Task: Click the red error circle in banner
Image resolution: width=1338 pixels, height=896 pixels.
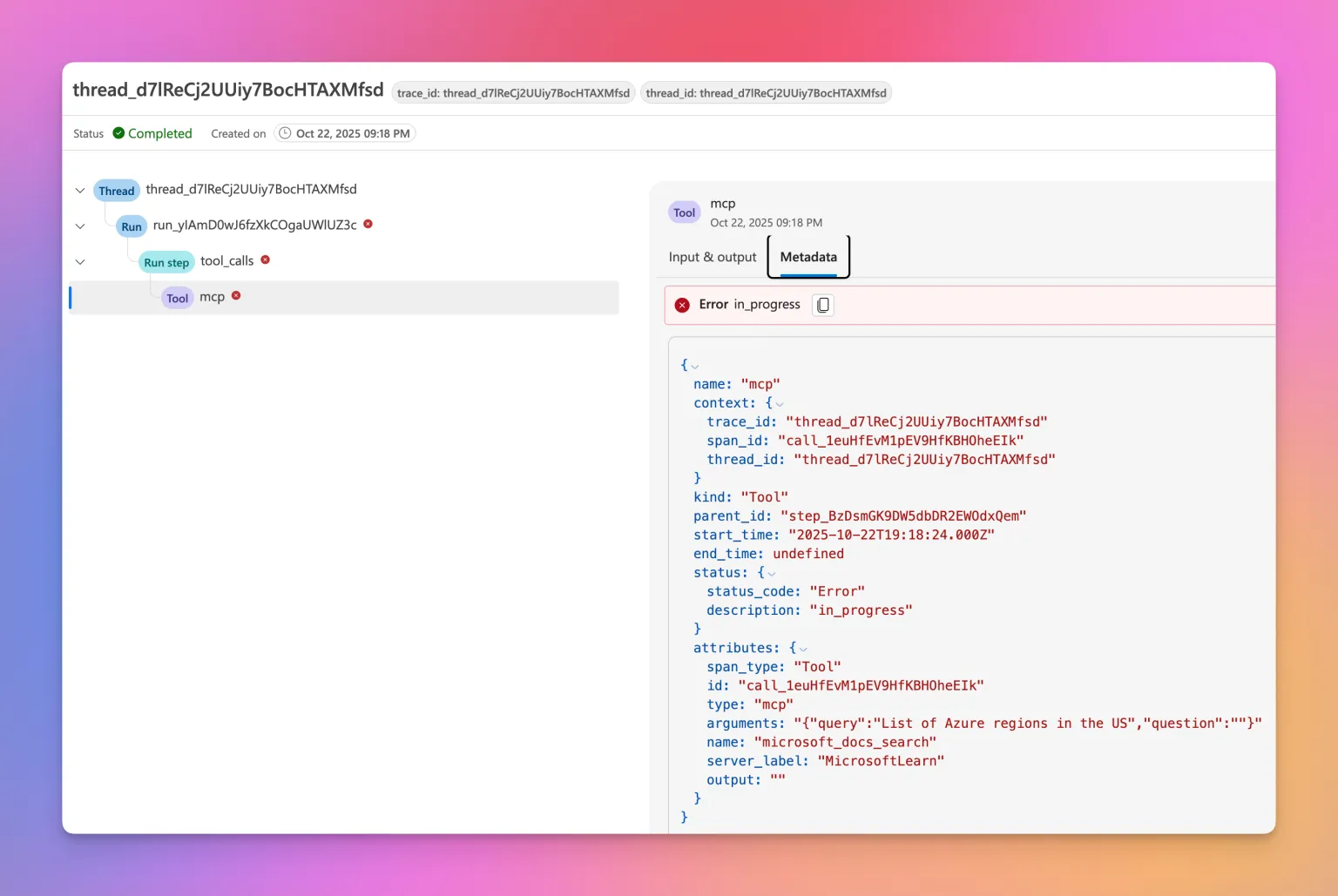Action: pyautogui.click(x=682, y=305)
